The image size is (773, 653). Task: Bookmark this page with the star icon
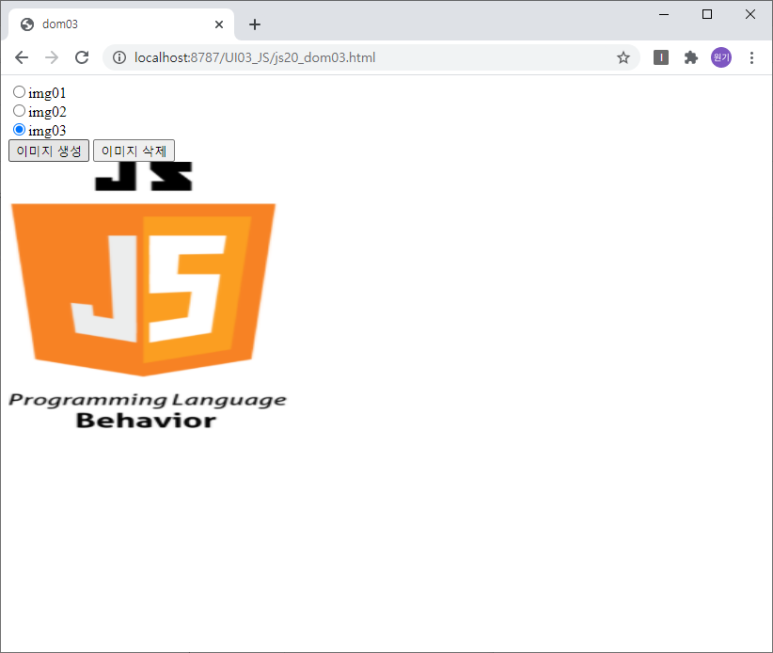click(x=623, y=58)
